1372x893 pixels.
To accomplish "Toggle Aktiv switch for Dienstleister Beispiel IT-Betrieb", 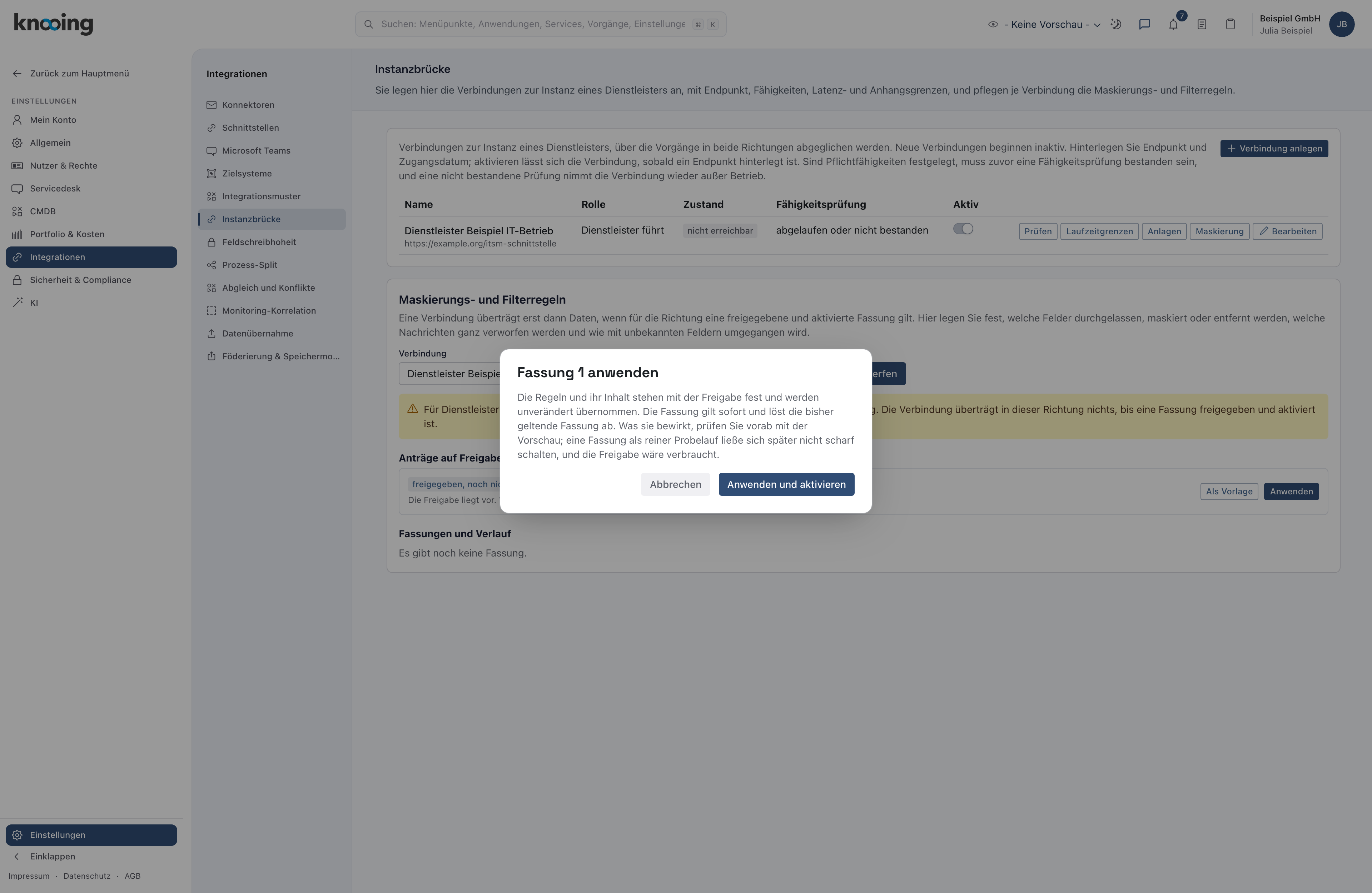I will (x=963, y=229).
